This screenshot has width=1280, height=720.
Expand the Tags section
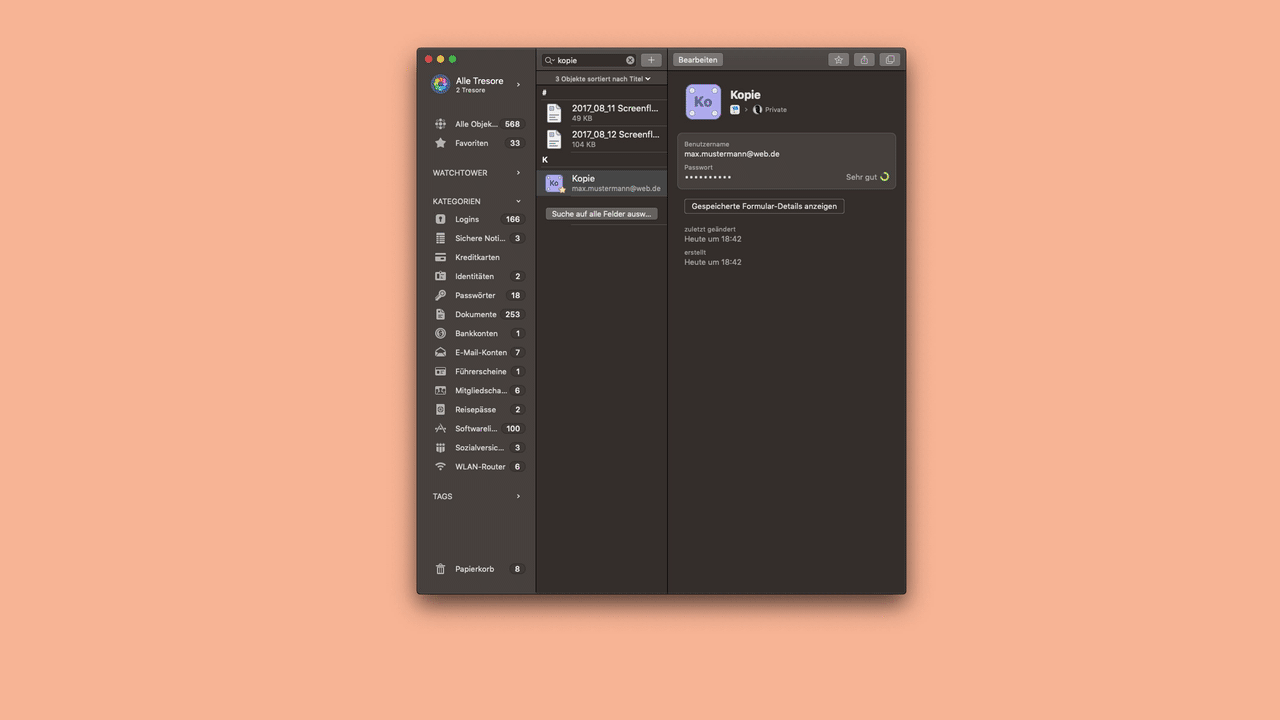(x=518, y=496)
